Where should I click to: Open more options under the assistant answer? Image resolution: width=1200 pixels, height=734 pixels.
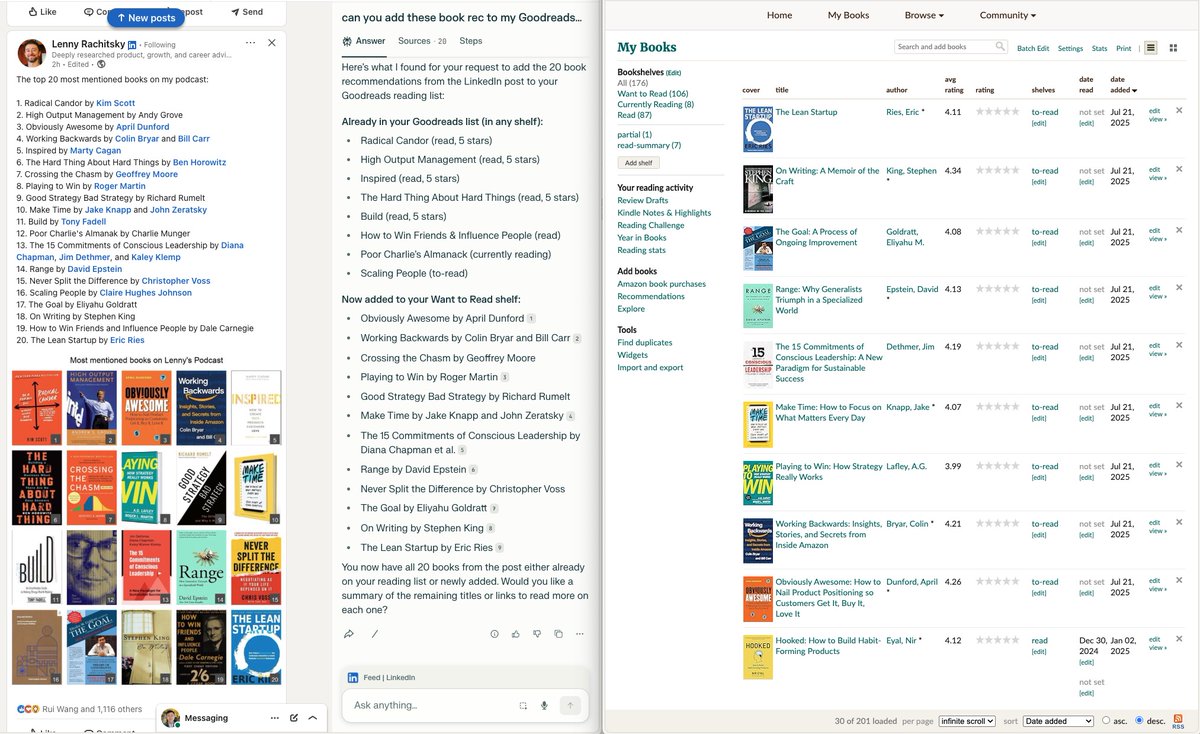580,634
